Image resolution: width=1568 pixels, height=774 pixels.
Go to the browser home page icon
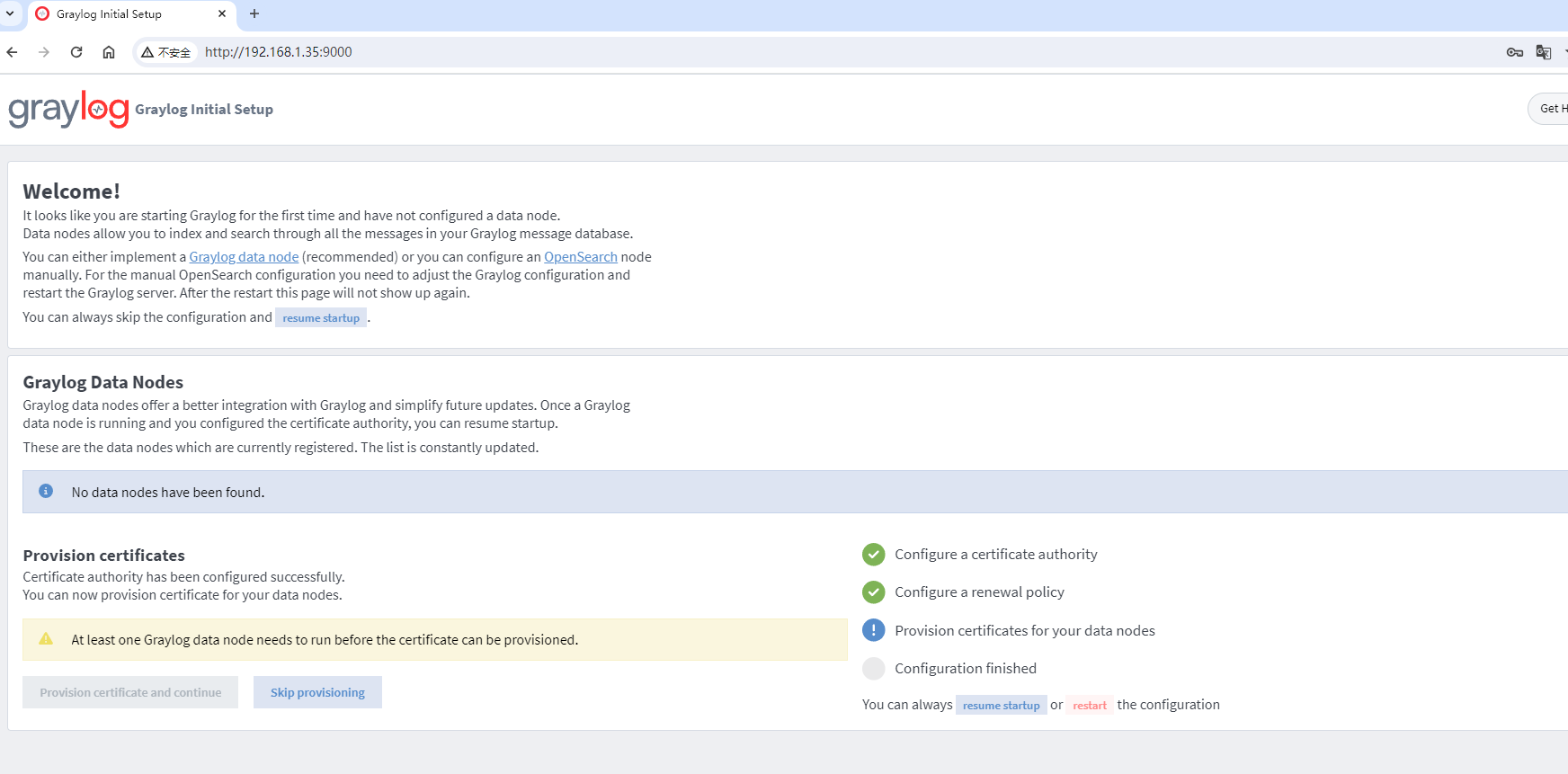point(109,52)
